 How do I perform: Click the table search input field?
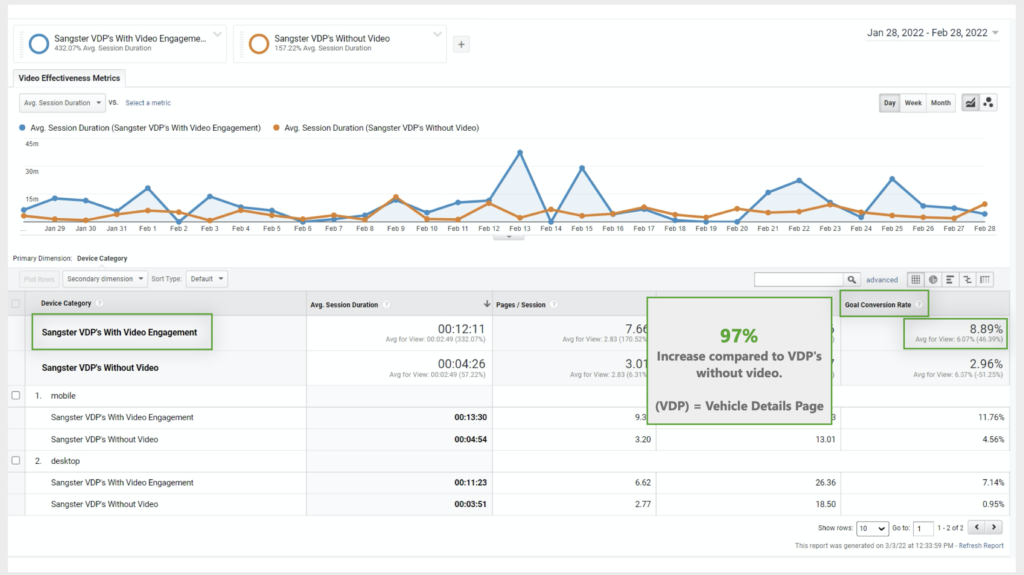[799, 280]
